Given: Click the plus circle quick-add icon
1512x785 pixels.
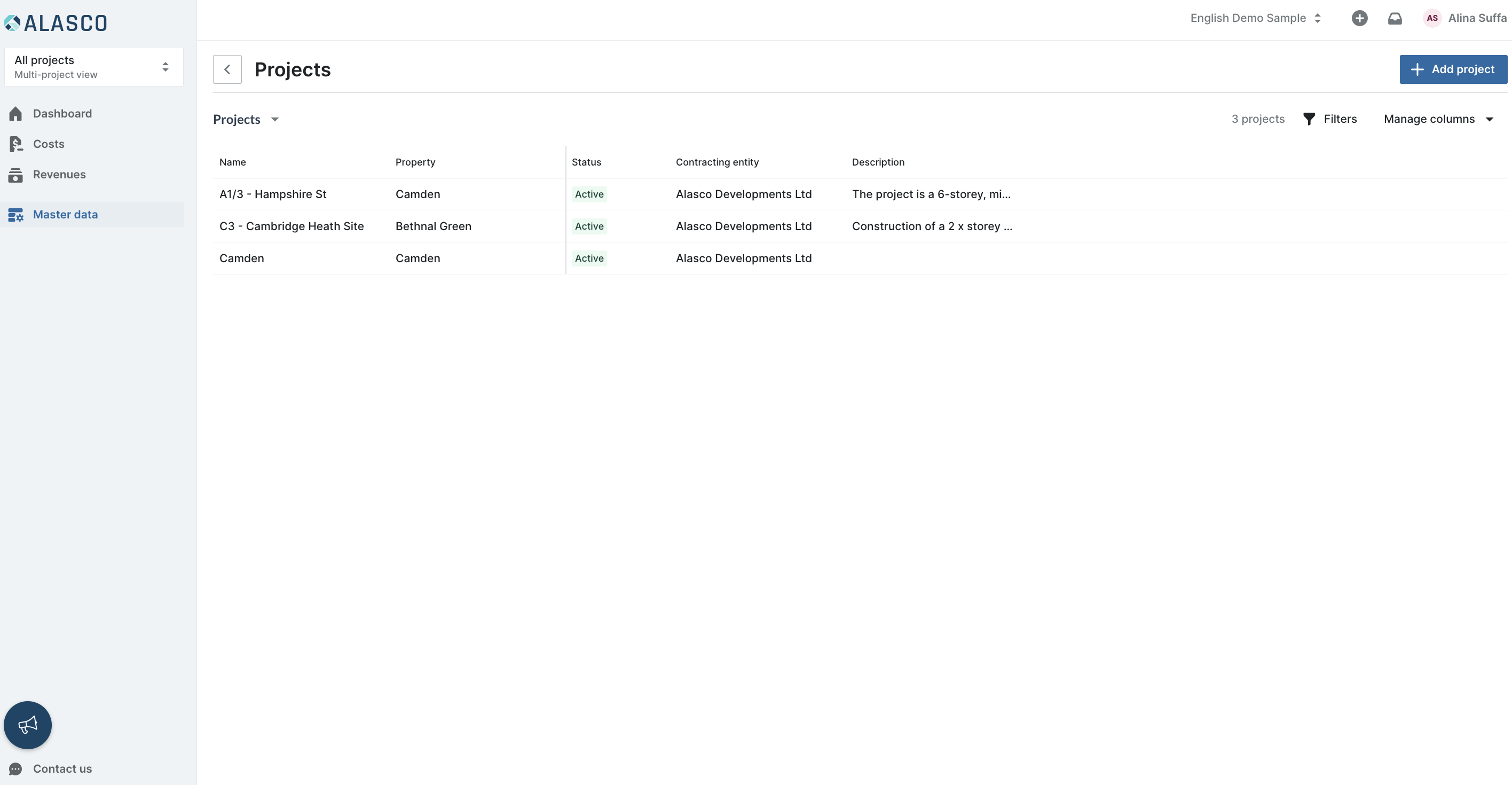Looking at the screenshot, I should point(1359,18).
